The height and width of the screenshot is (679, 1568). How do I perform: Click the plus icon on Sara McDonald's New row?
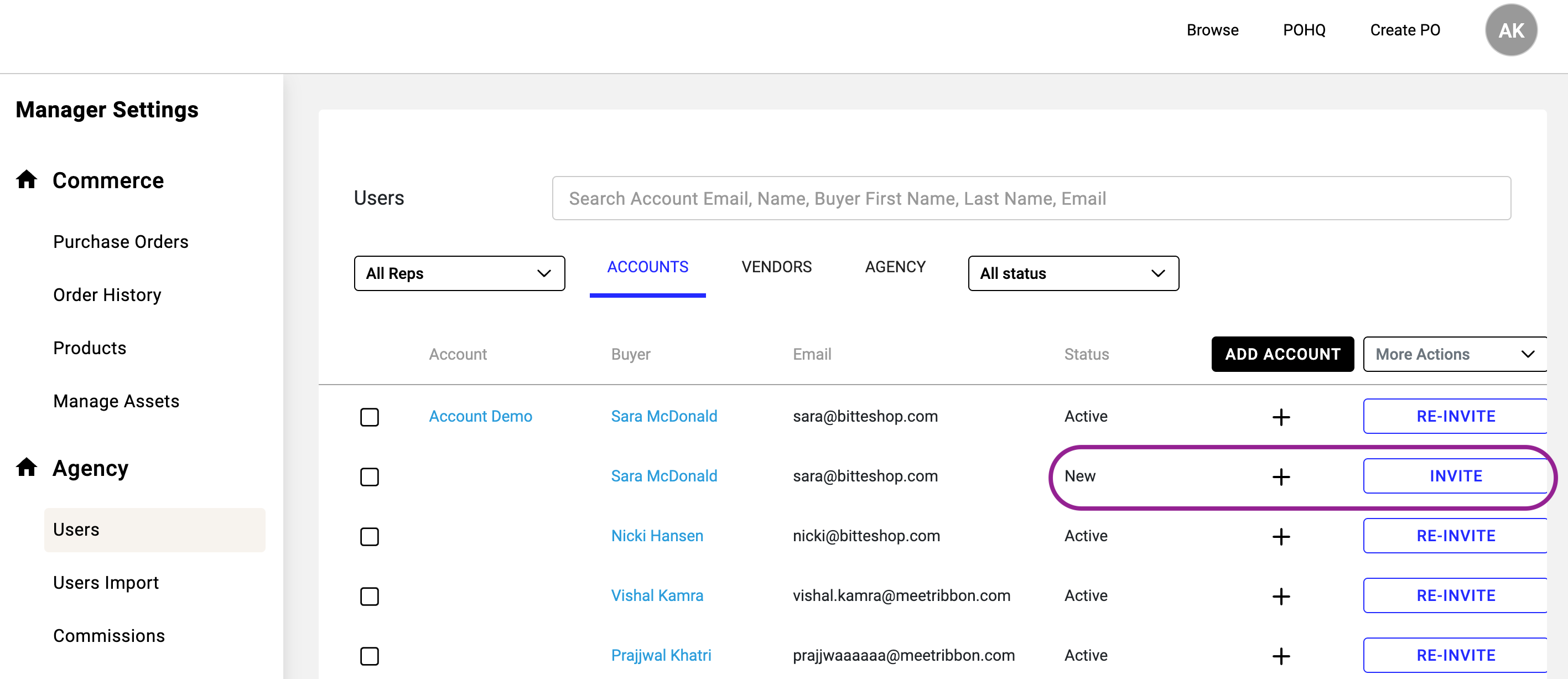1281,477
